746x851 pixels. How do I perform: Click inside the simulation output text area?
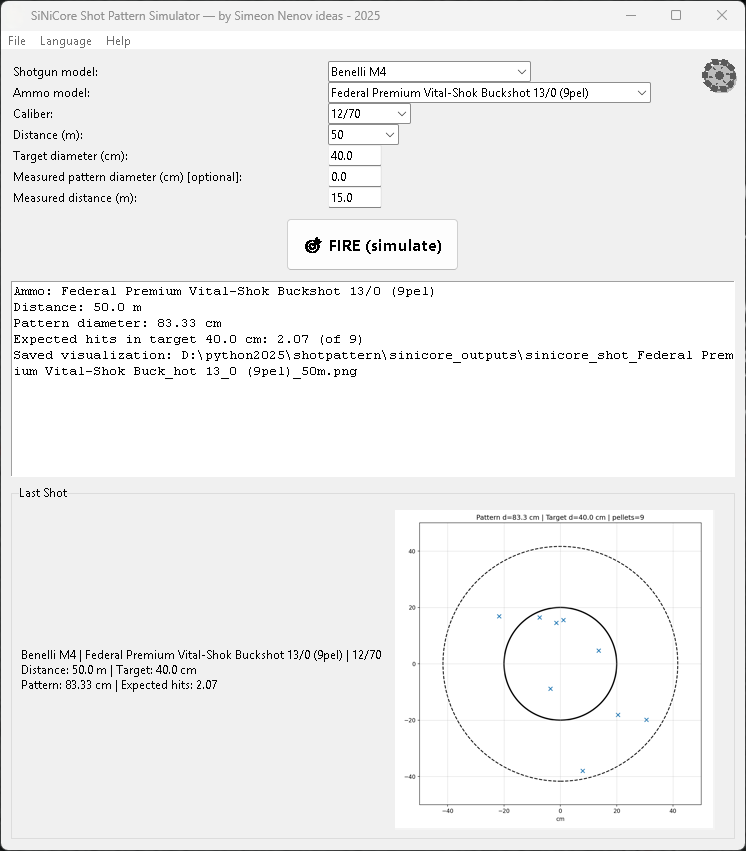(372, 420)
